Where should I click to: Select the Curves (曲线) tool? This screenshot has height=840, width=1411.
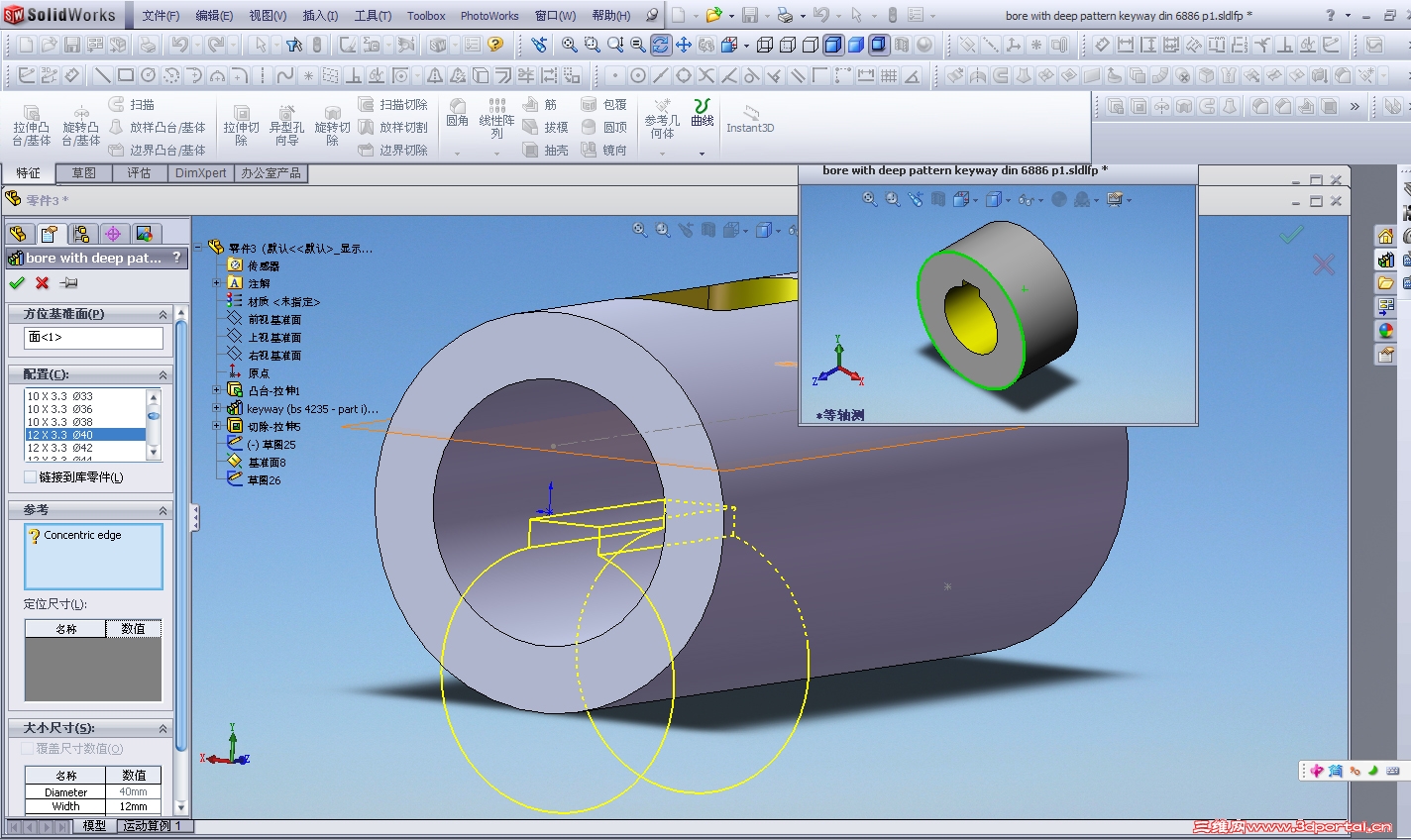(x=703, y=113)
